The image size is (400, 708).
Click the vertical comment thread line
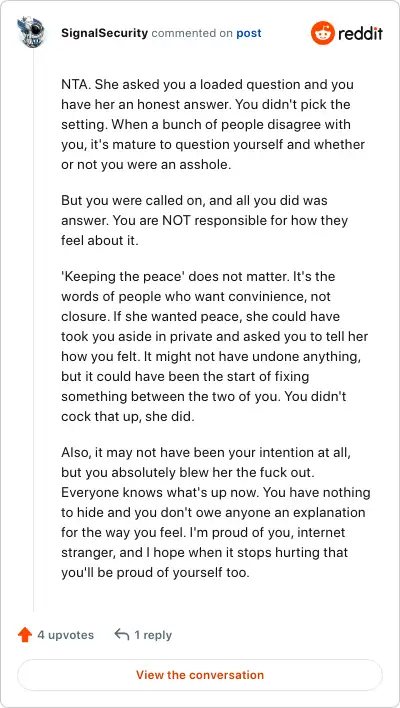pyautogui.click(x=33, y=332)
